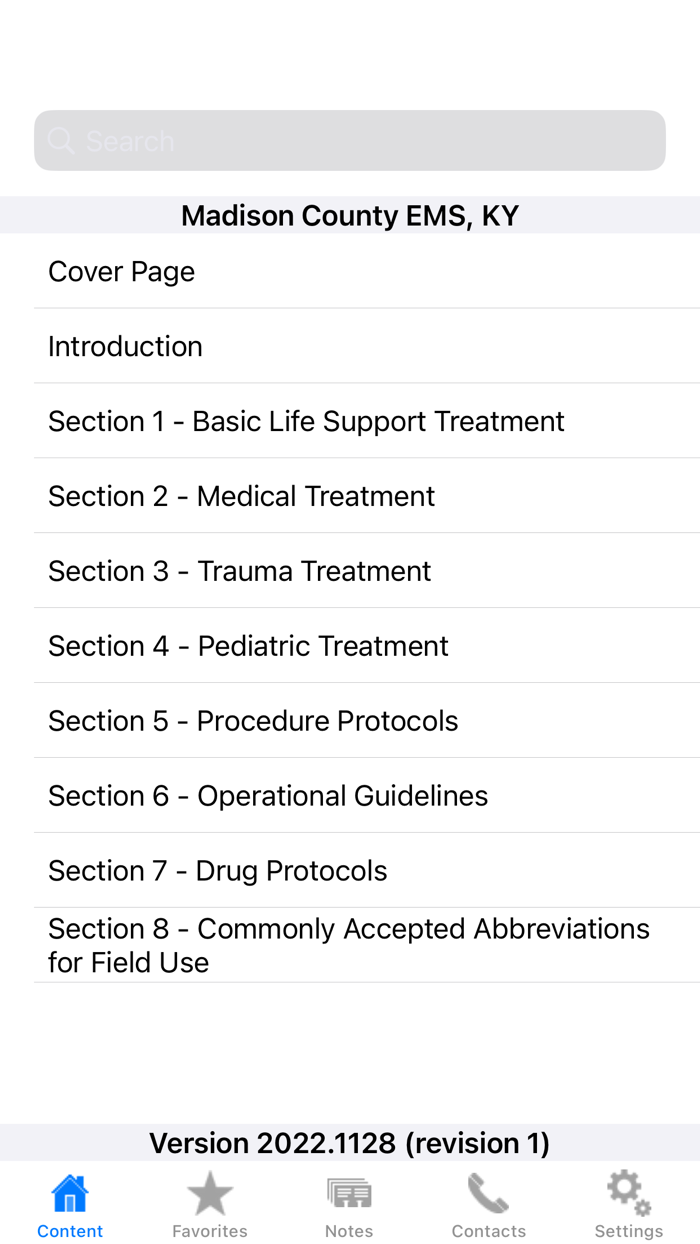Open Settings via the gear icon
Image resolution: width=700 pixels, height=1244 pixels.
pyautogui.click(x=628, y=1189)
